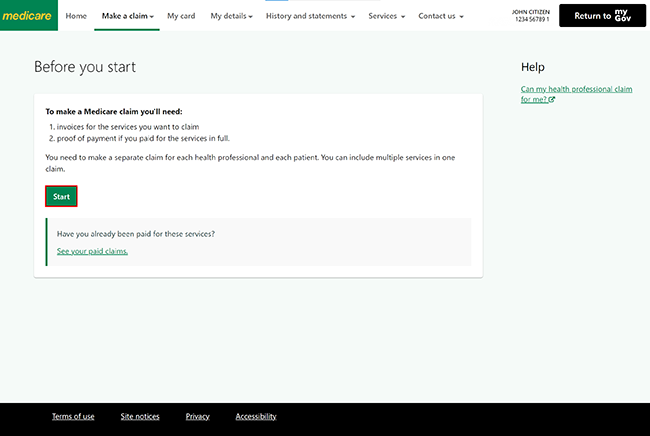Image resolution: width=650 pixels, height=436 pixels.
Task: Click Return to myGov button
Action: (x=602, y=16)
